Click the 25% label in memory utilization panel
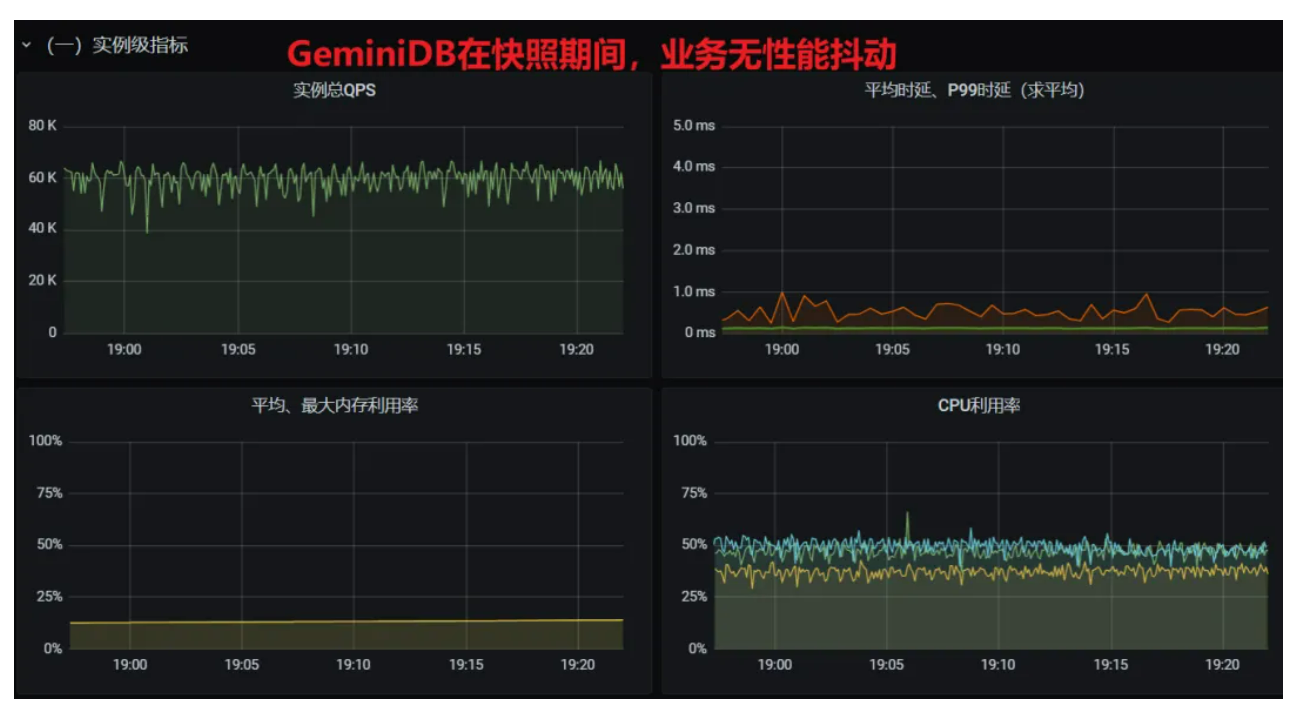Image resolution: width=1295 pixels, height=708 pixels. (48, 597)
